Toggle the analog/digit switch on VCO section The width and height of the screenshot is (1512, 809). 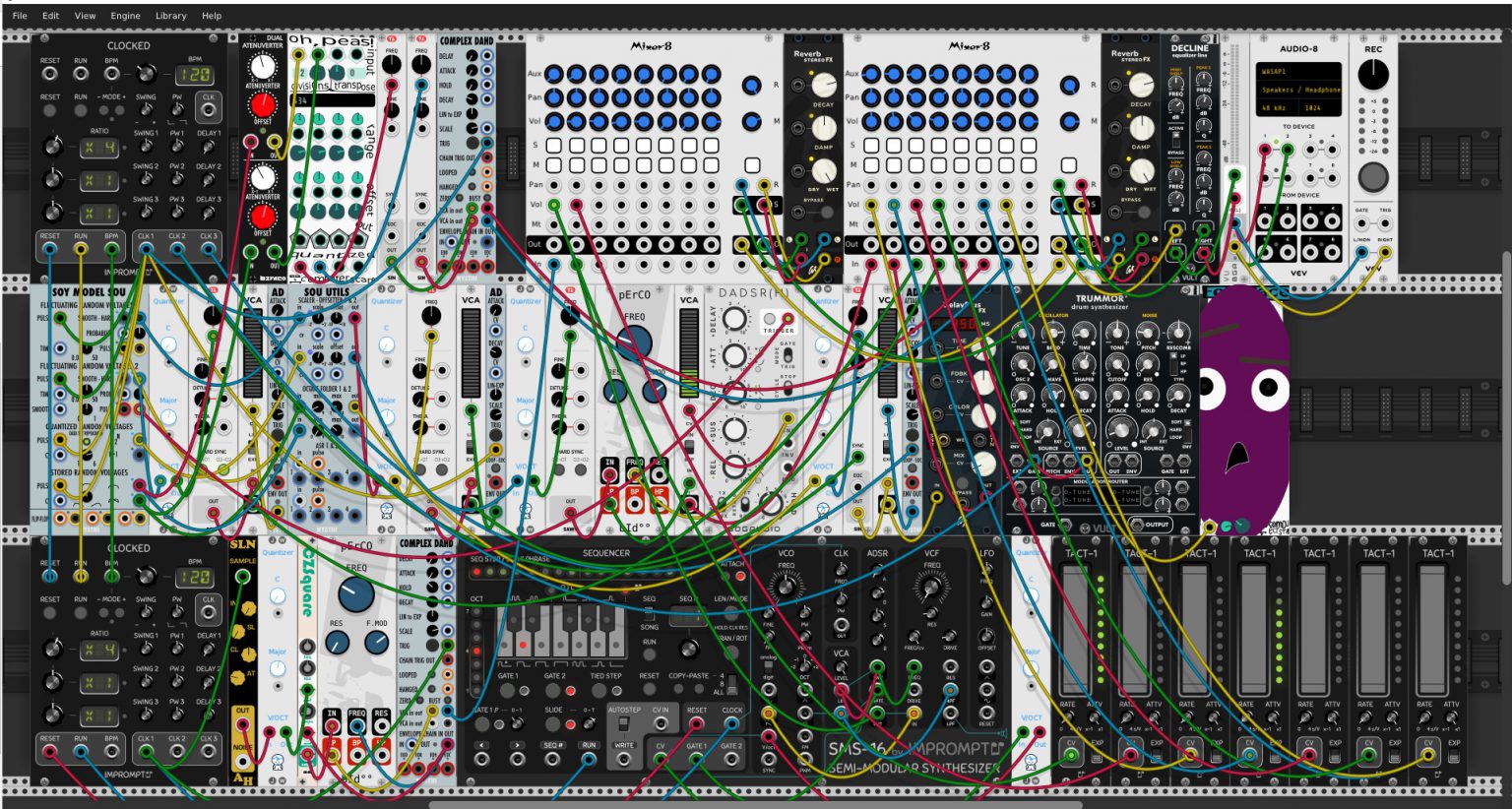click(x=769, y=668)
